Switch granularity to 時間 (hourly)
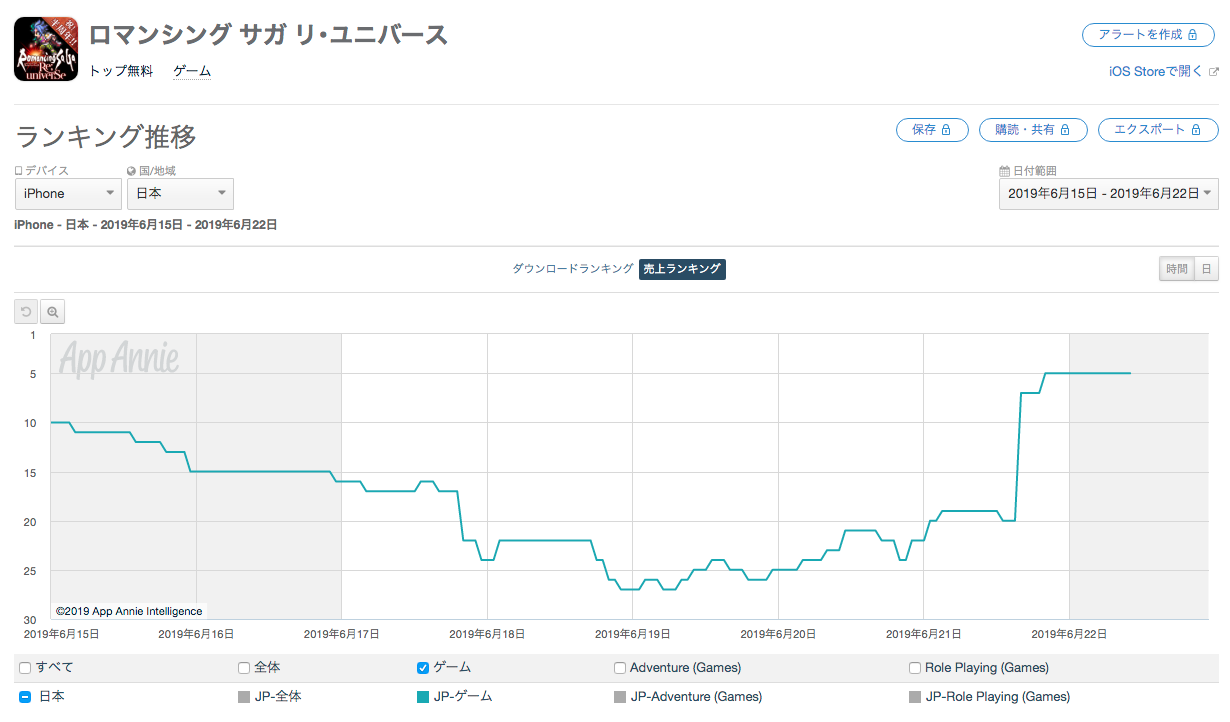 (x=1177, y=269)
